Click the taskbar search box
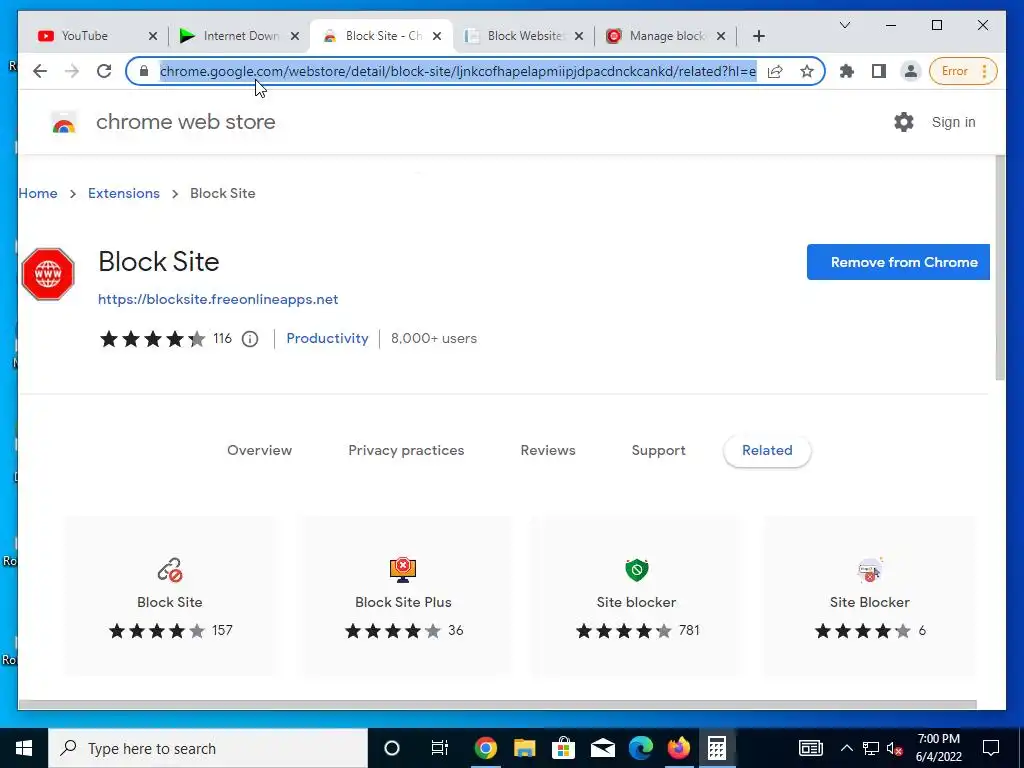This screenshot has width=1024, height=768. [x=208, y=748]
